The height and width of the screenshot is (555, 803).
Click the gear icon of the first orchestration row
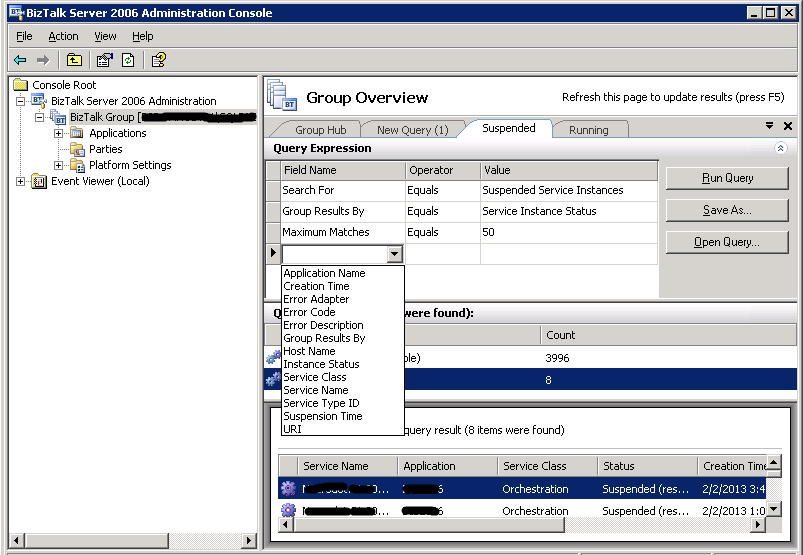click(x=288, y=488)
